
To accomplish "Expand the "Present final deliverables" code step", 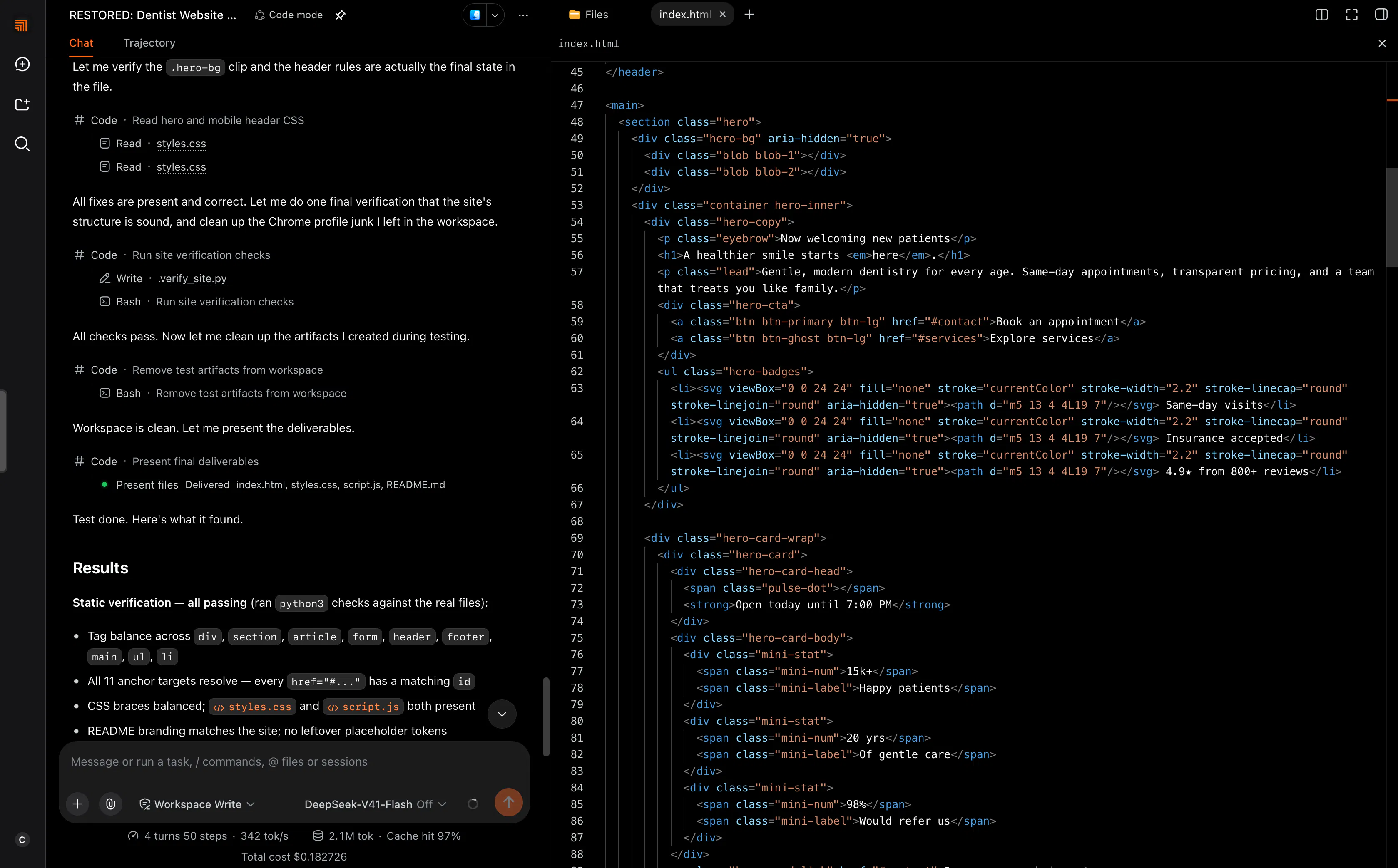I will (167, 461).
